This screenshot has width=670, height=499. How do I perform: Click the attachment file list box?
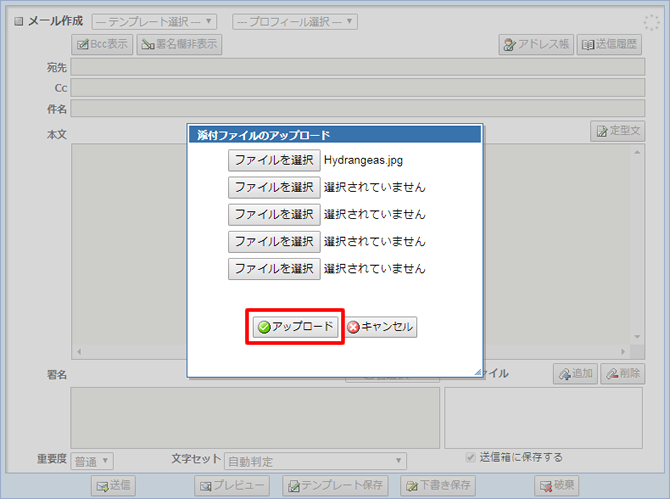[x=544, y=417]
